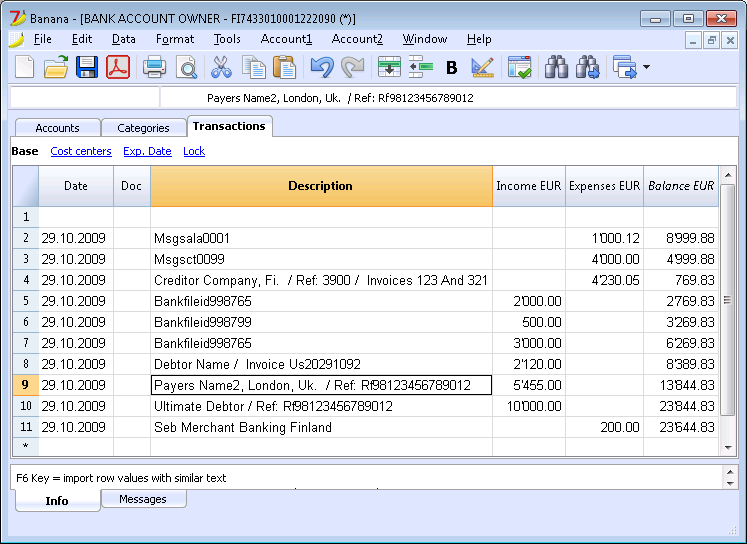Select the Base view
Viewport: 747px width, 544px height.
click(25, 151)
